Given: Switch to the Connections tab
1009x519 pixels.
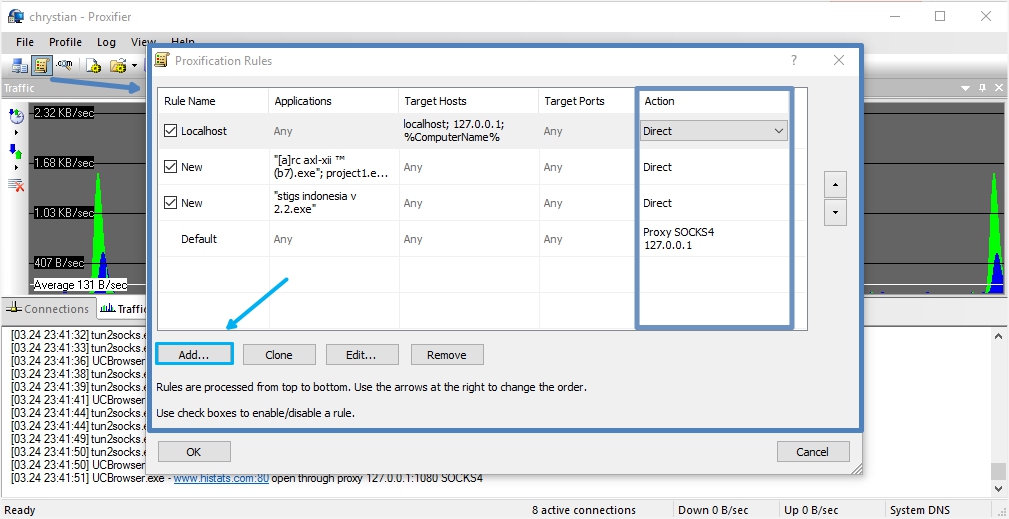Looking at the screenshot, I should [48, 309].
